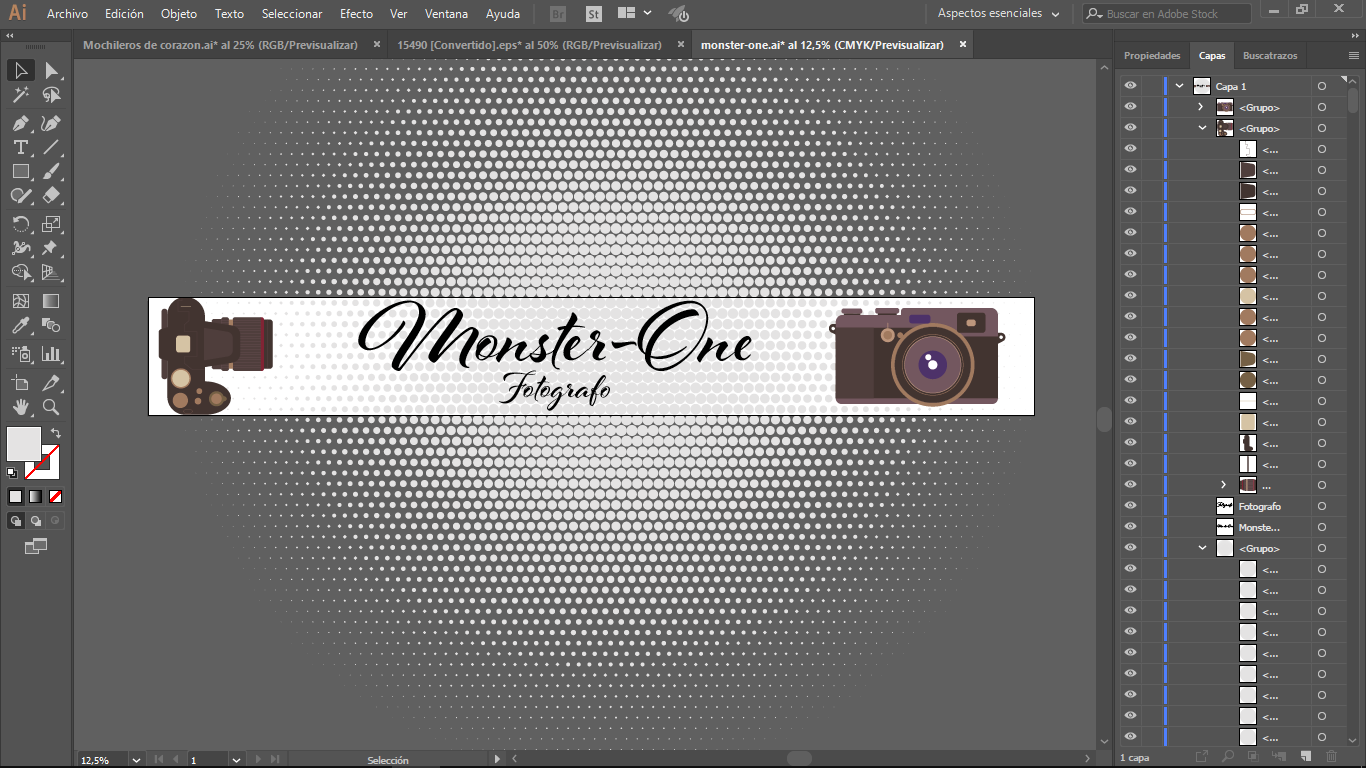
Task: Switch to Mochileros de corazon.ai document tab
Action: [220, 45]
